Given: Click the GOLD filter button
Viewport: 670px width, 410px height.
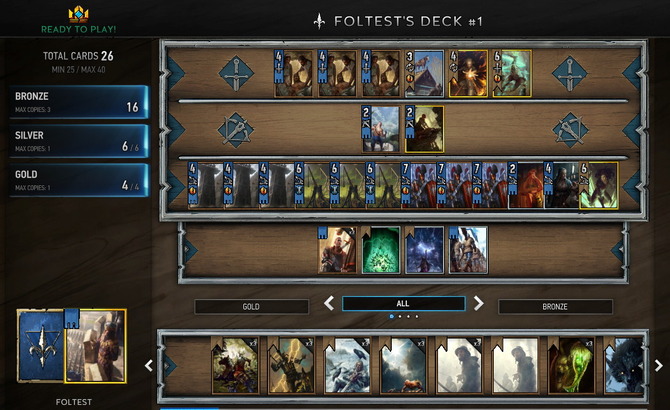Looking at the screenshot, I should tap(251, 307).
